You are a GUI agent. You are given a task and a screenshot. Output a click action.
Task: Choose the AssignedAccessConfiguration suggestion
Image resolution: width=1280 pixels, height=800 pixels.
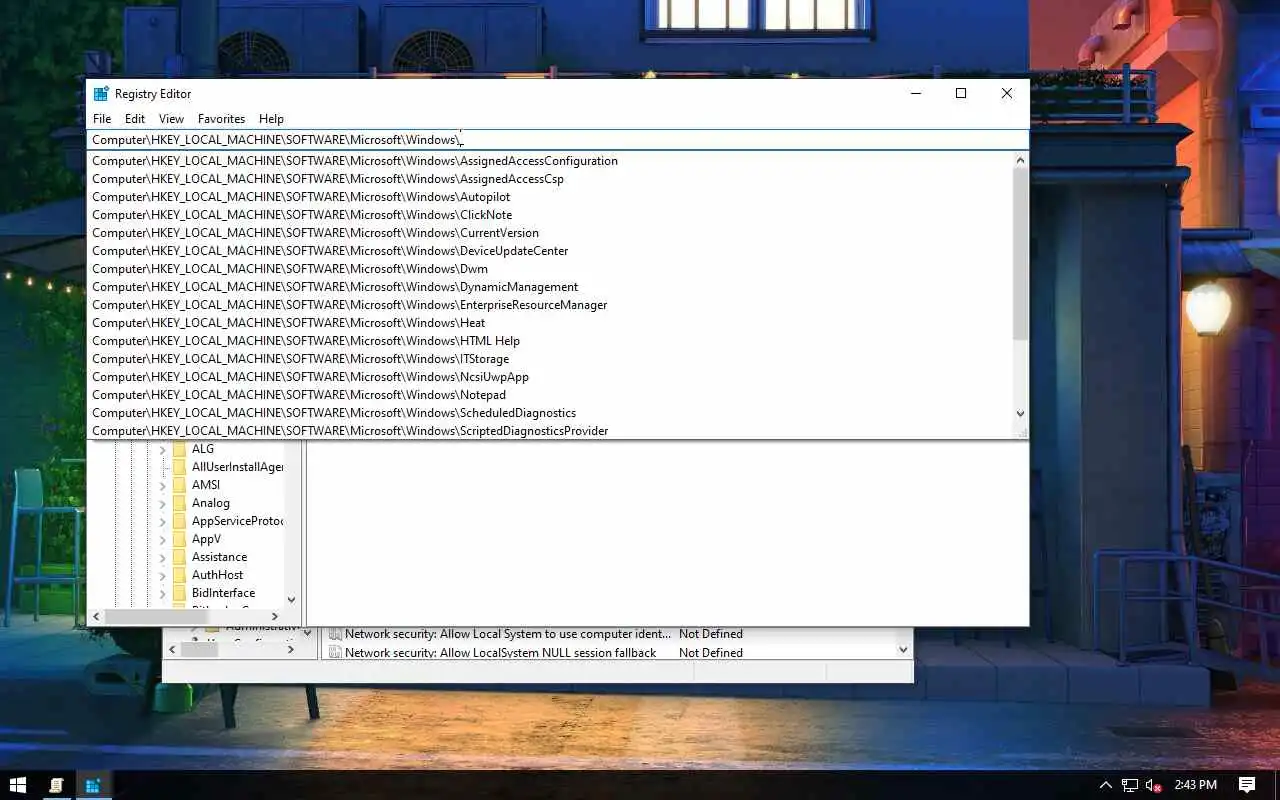[x=550, y=161]
